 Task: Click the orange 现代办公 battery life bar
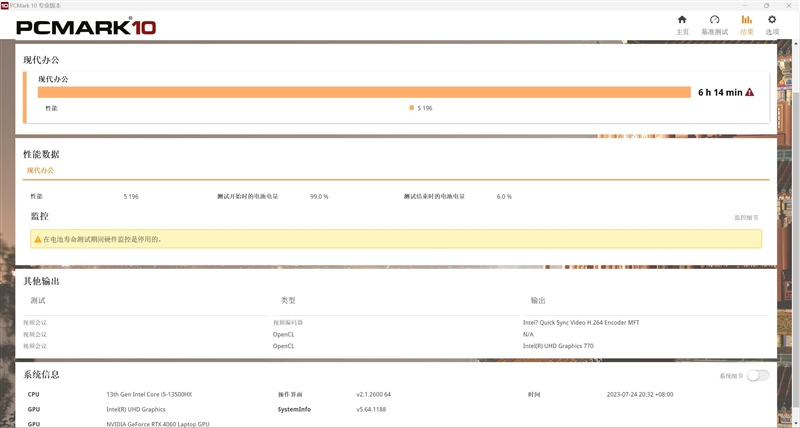364,92
